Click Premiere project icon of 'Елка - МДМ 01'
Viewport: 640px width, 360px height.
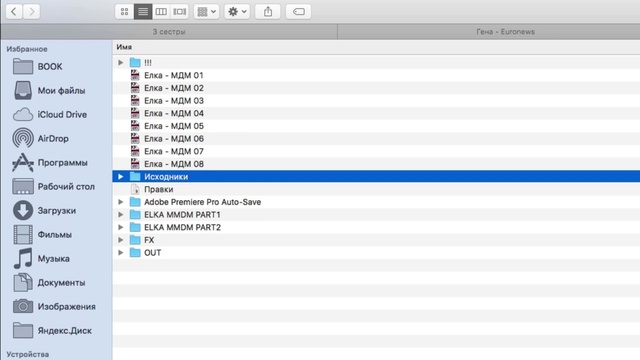coord(135,75)
